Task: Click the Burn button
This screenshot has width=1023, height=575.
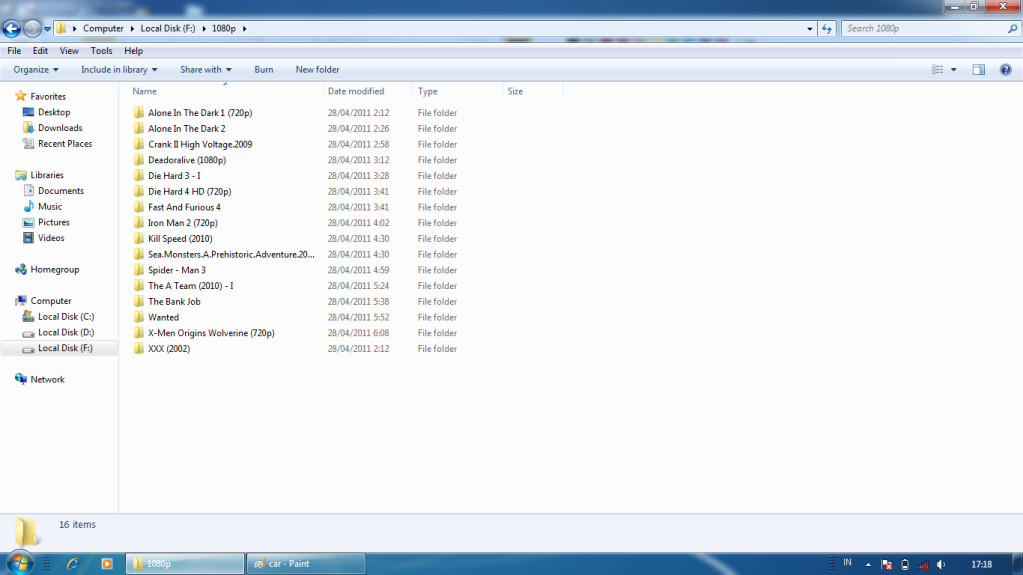Action: tap(264, 70)
